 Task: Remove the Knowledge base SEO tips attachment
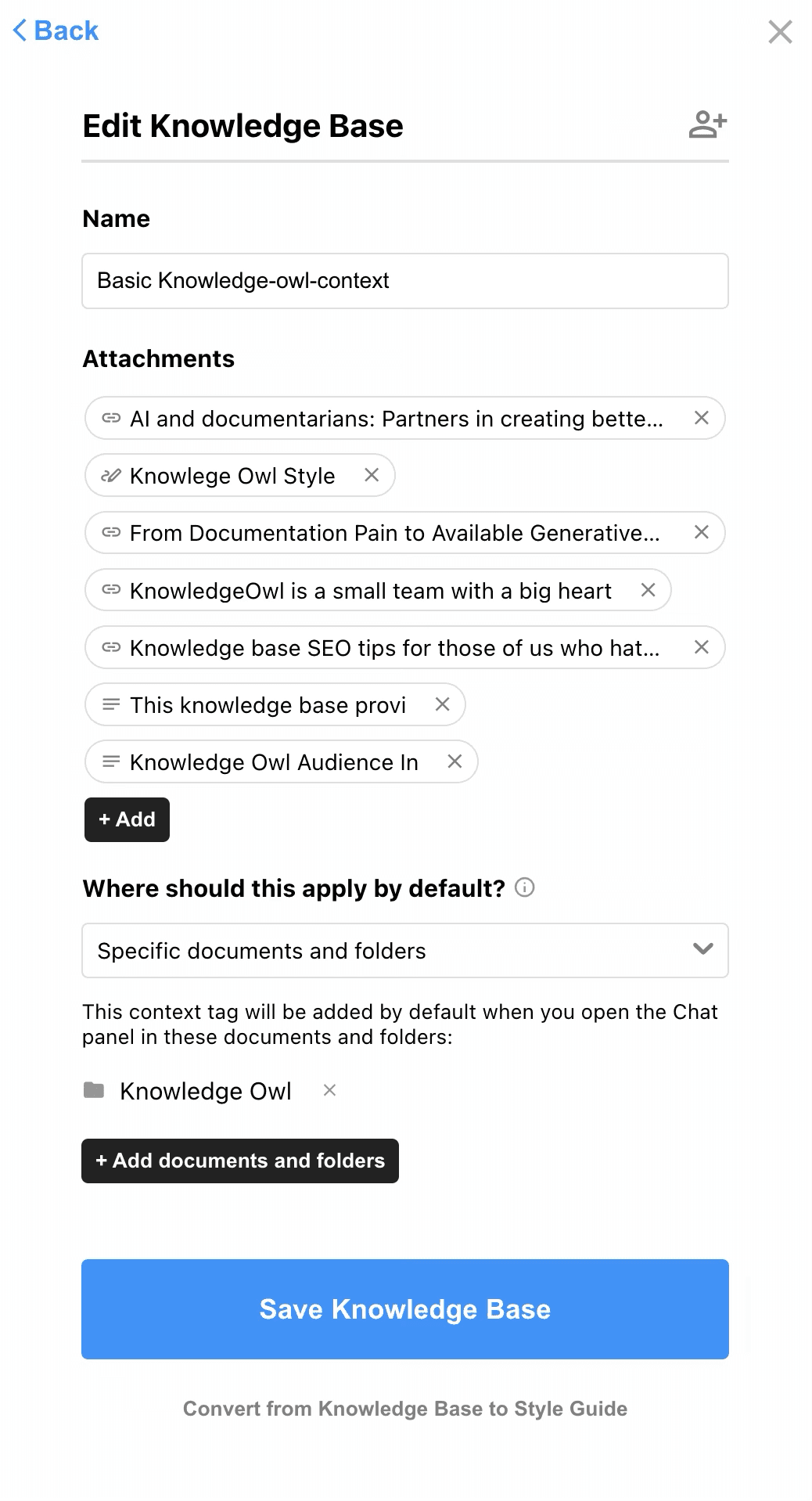click(702, 647)
